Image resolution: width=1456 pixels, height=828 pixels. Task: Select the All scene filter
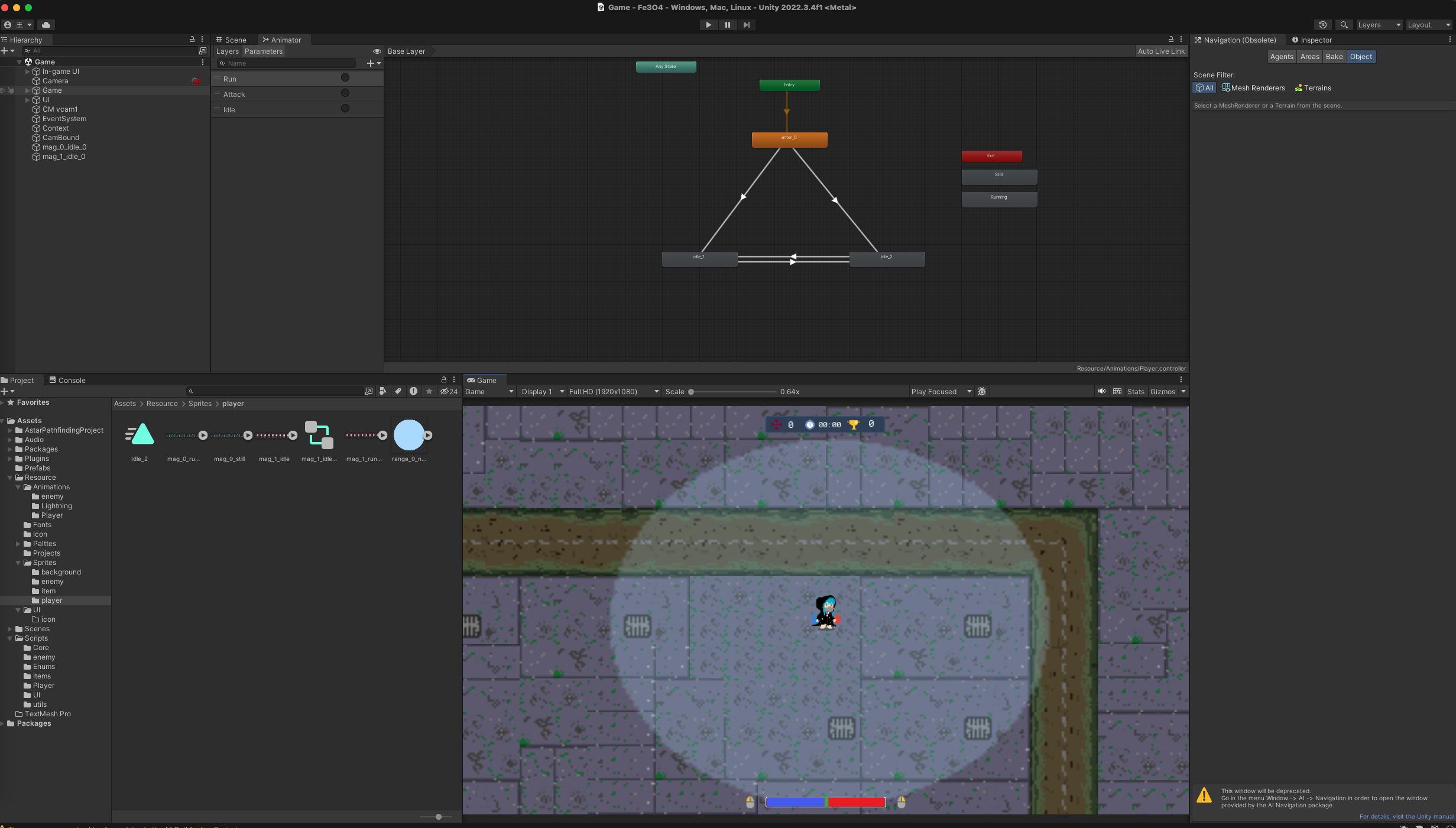1204,88
